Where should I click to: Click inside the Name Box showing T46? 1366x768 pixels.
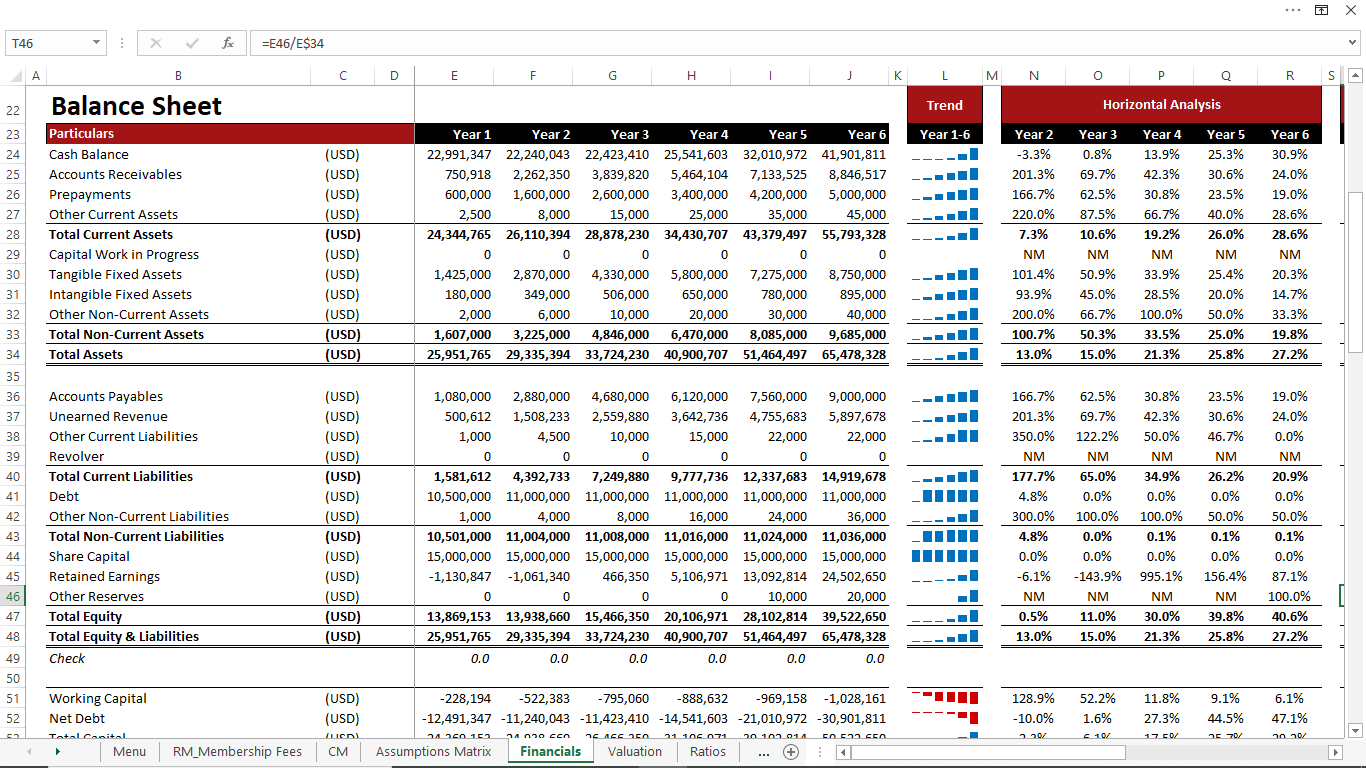point(48,43)
